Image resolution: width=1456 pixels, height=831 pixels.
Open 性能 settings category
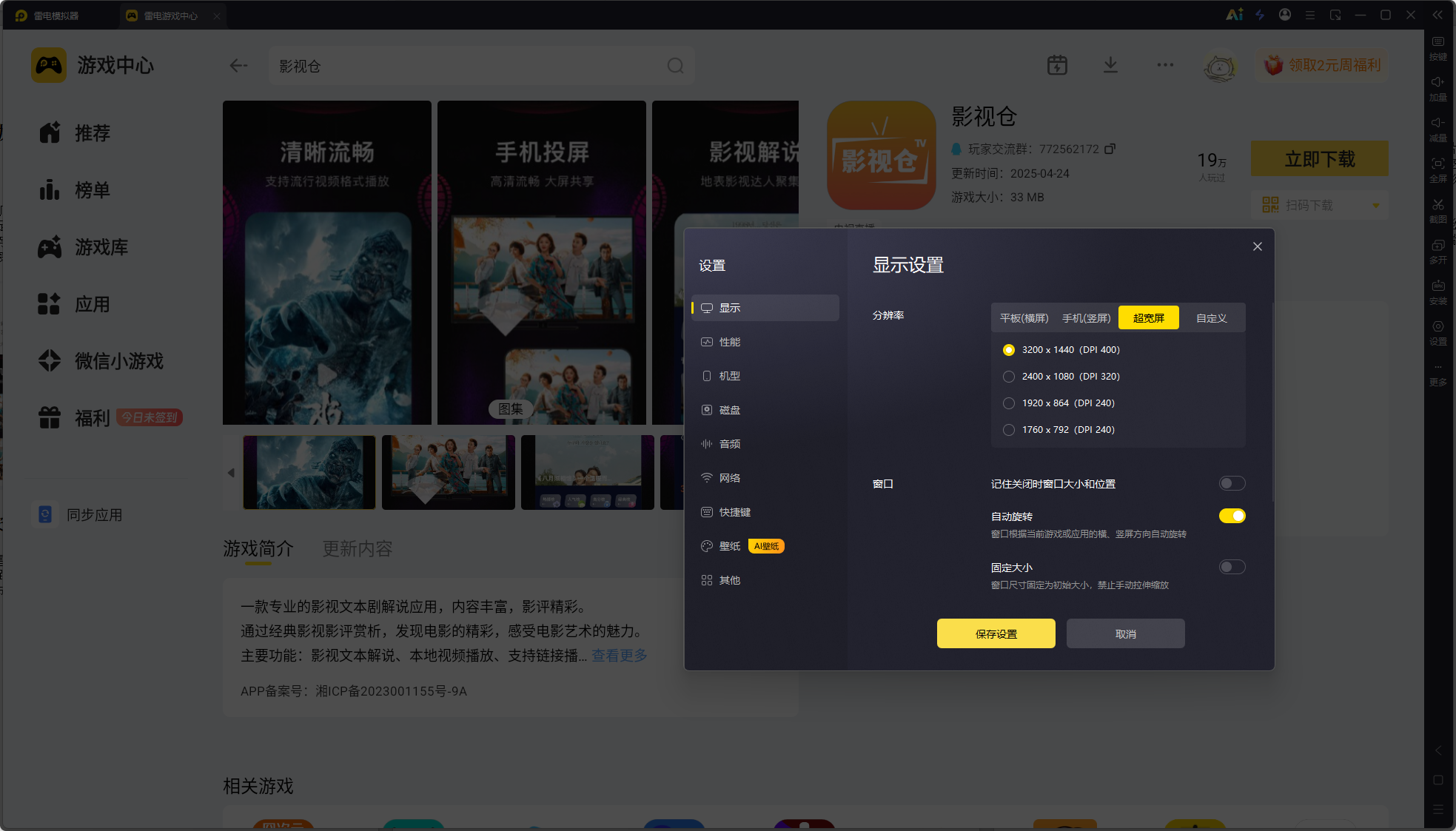[x=765, y=342]
